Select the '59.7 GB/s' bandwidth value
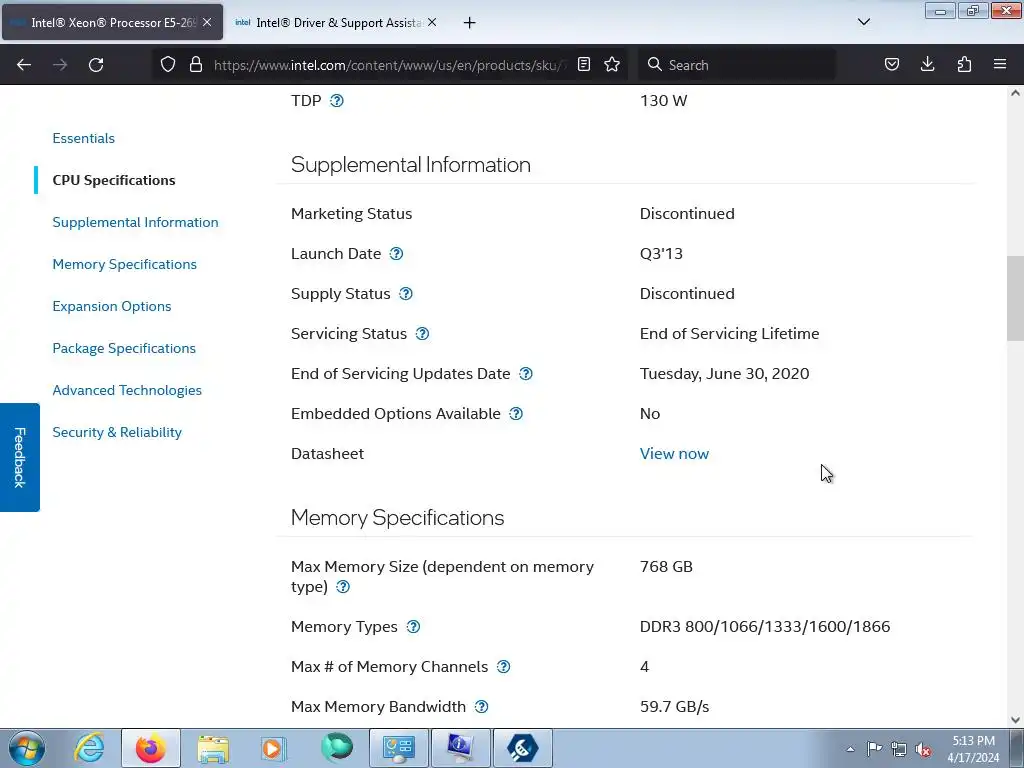The image size is (1024, 768). point(674,707)
